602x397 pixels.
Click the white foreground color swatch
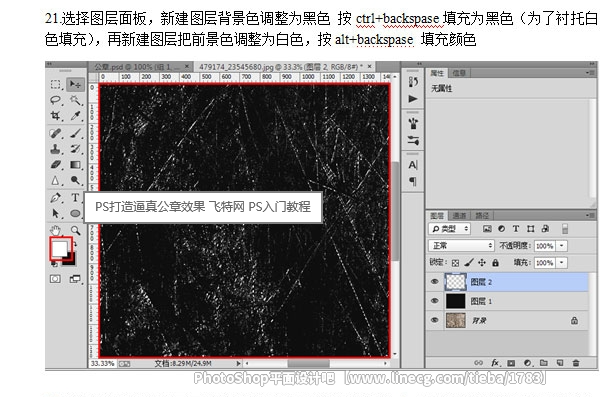[60, 248]
